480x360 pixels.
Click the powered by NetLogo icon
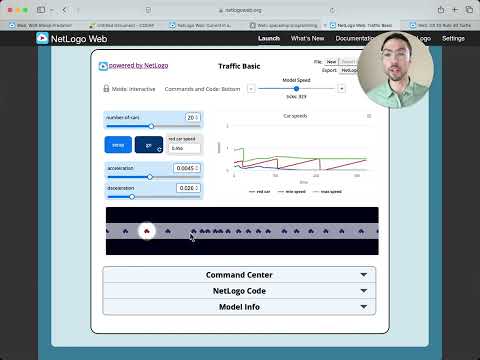(x=103, y=66)
